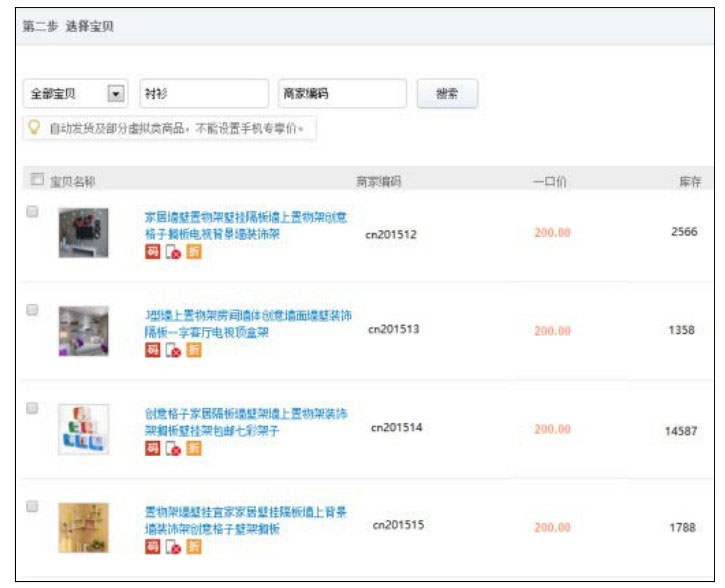Click the yellow wall thumbnail for cn201515
Screen dimensions: 725x588
(x=84, y=527)
